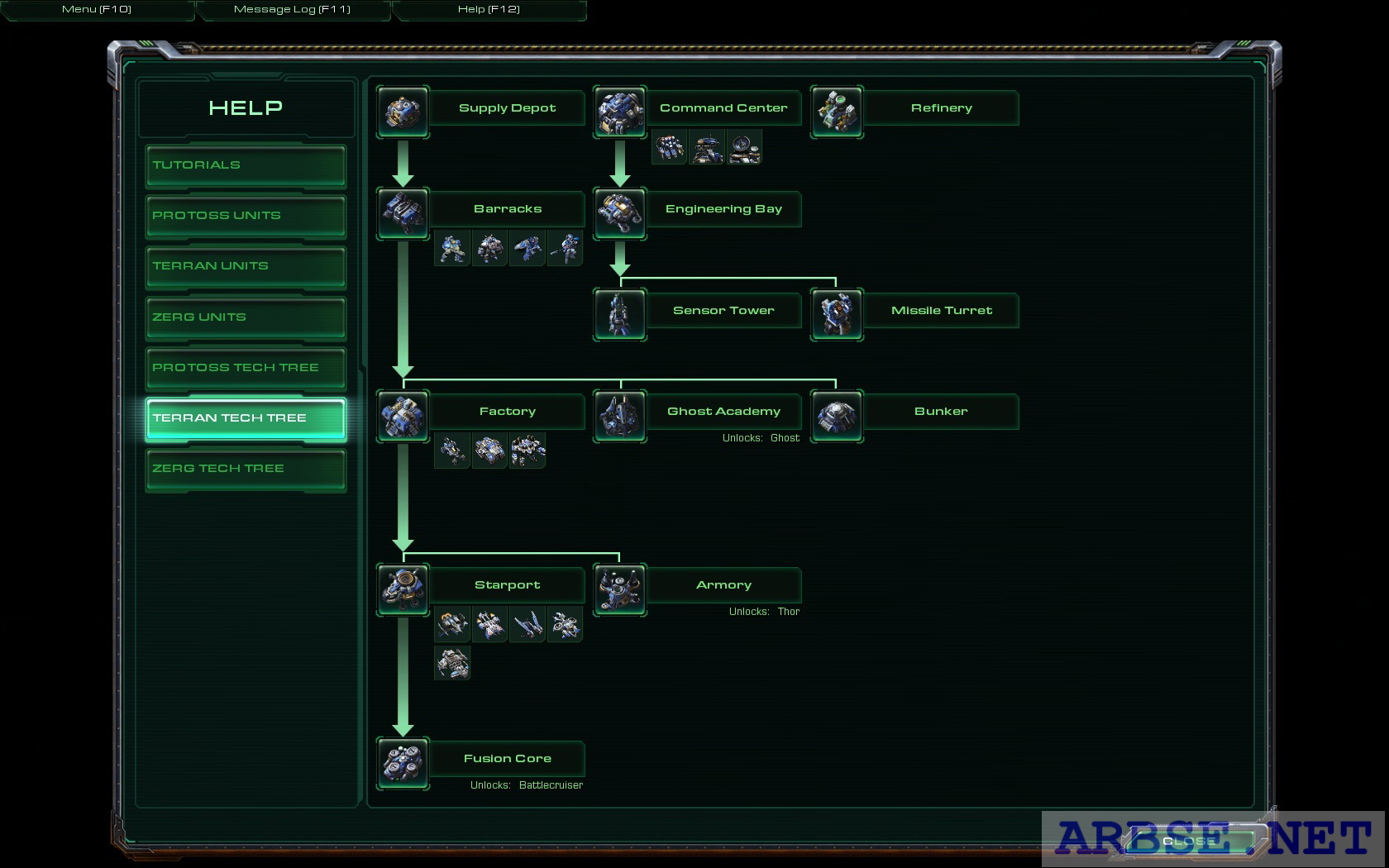The height and width of the screenshot is (868, 1389).
Task: Open the Message Log (F11)
Action: point(293,10)
